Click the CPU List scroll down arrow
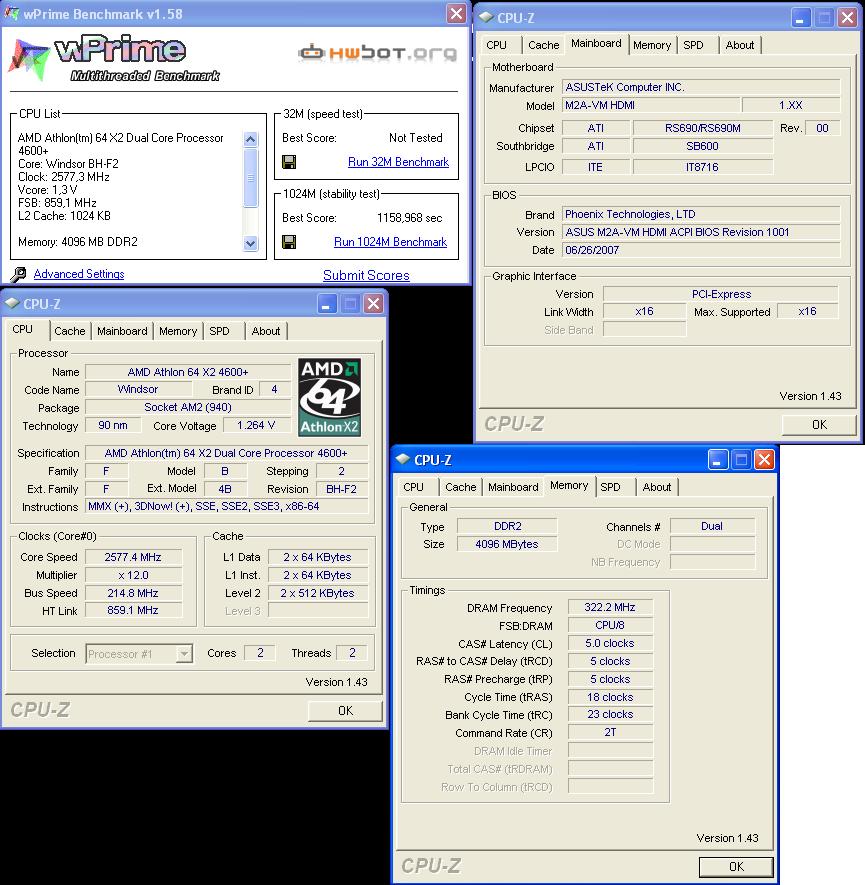The width and height of the screenshot is (865, 885). pos(251,243)
